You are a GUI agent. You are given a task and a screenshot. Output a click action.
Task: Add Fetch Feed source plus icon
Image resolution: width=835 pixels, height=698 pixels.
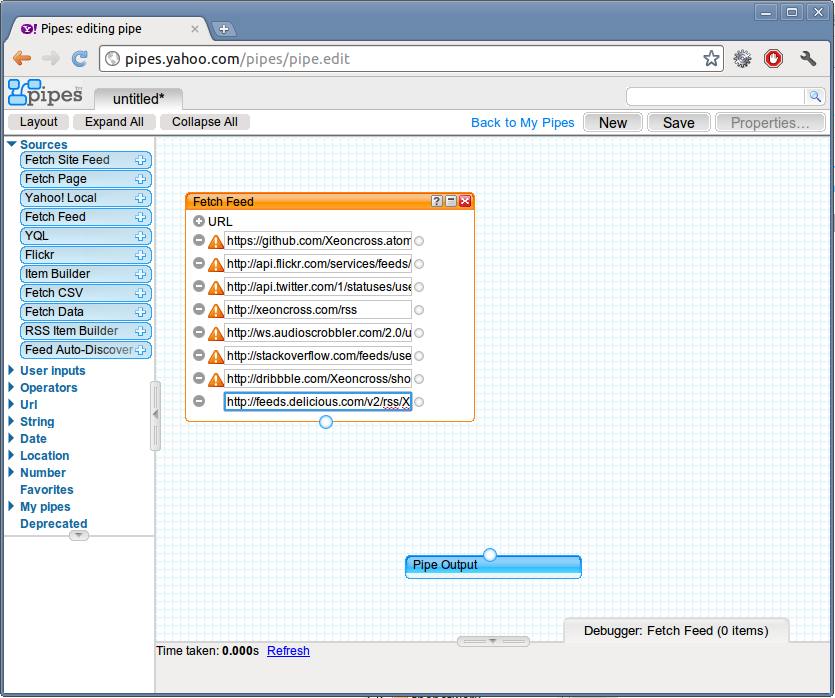[x=141, y=217]
